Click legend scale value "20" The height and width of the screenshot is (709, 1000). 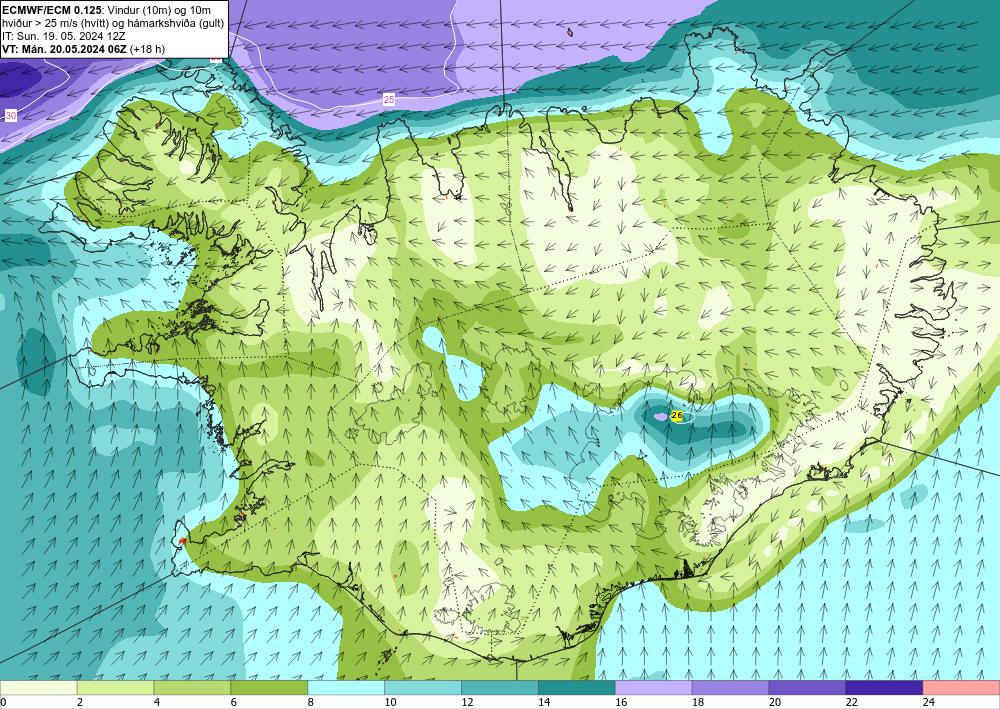775,702
